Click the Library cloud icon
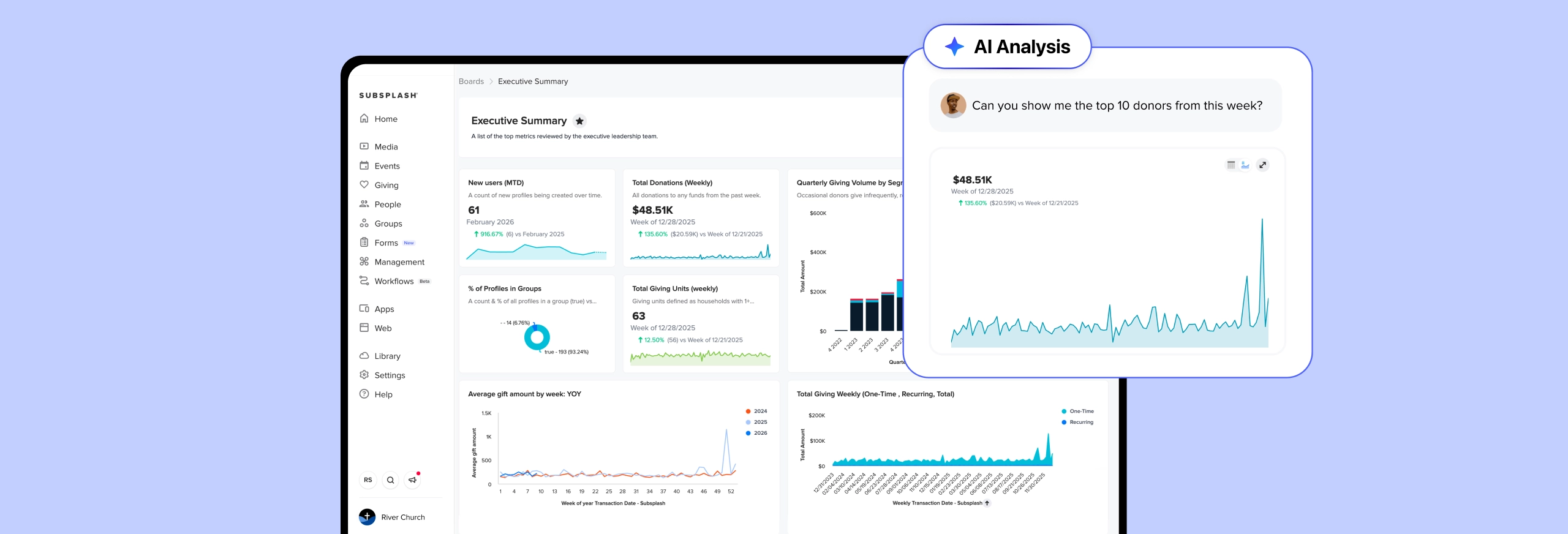This screenshot has width=1568, height=534. click(x=364, y=356)
